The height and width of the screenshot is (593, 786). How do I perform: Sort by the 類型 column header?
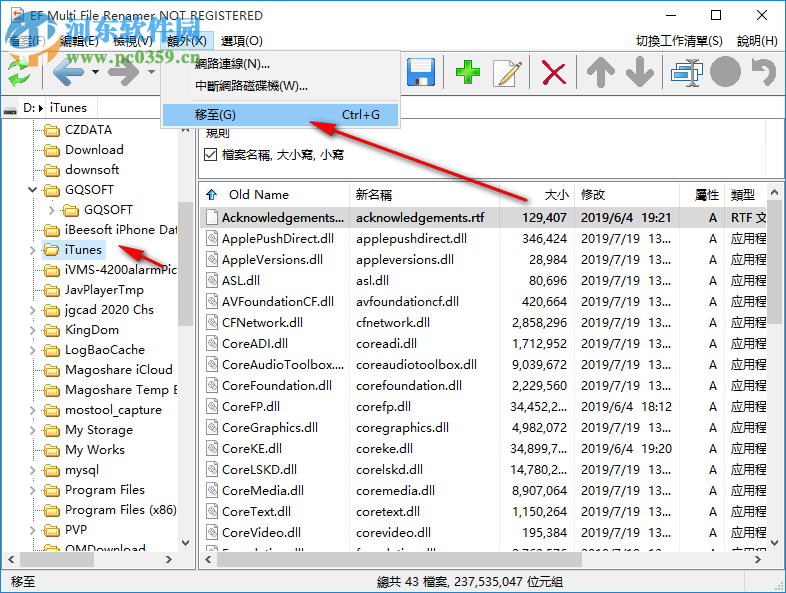745,194
